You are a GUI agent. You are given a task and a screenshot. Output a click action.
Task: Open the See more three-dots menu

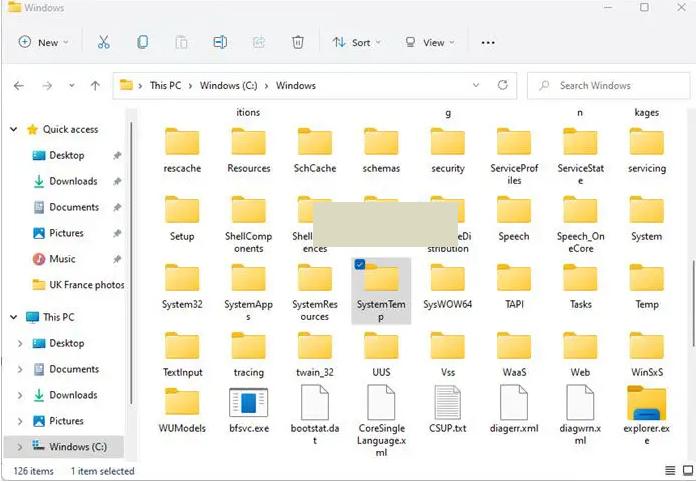(488, 43)
